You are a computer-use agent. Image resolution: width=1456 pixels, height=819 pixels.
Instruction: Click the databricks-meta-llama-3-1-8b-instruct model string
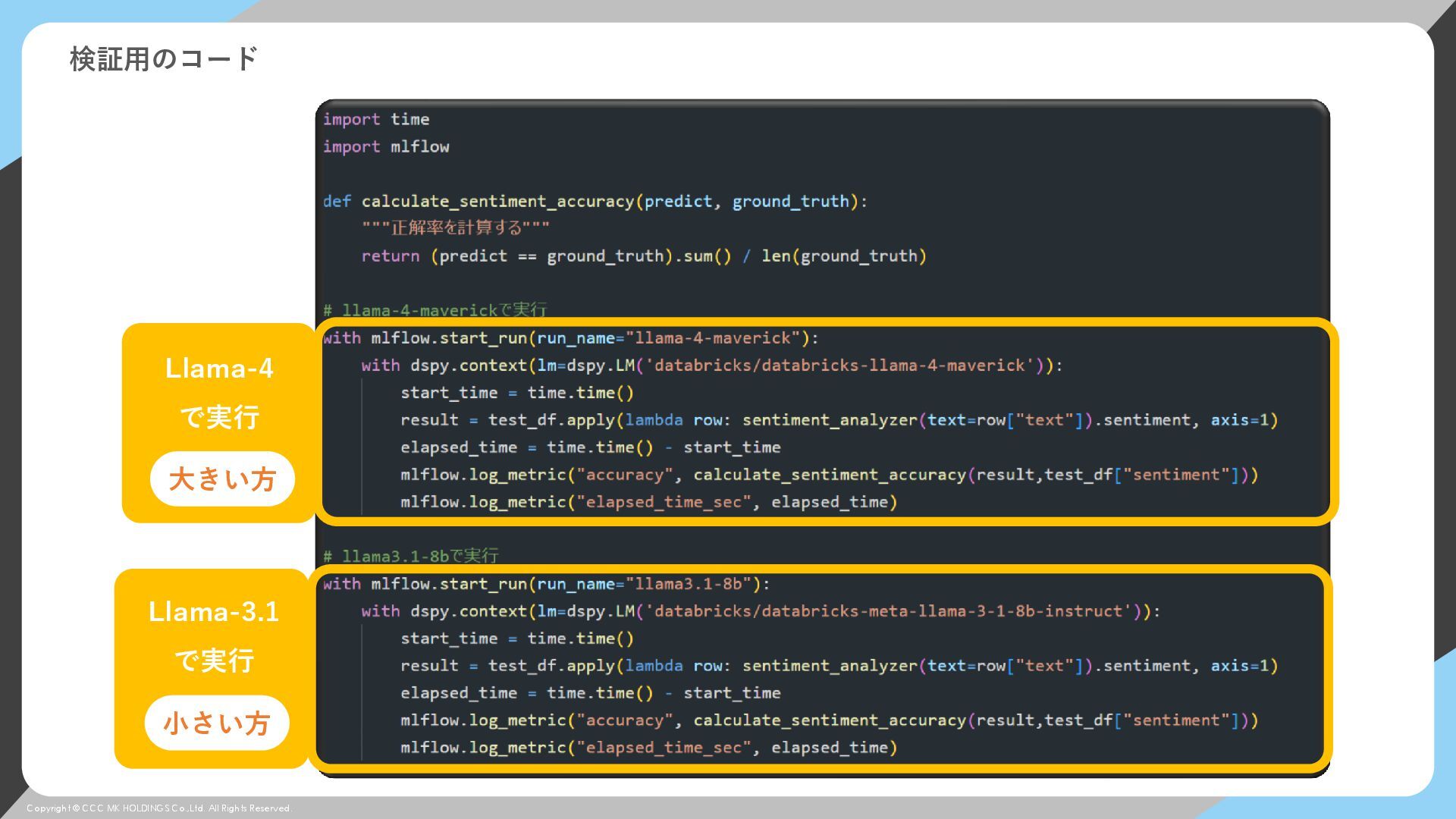coord(888,611)
